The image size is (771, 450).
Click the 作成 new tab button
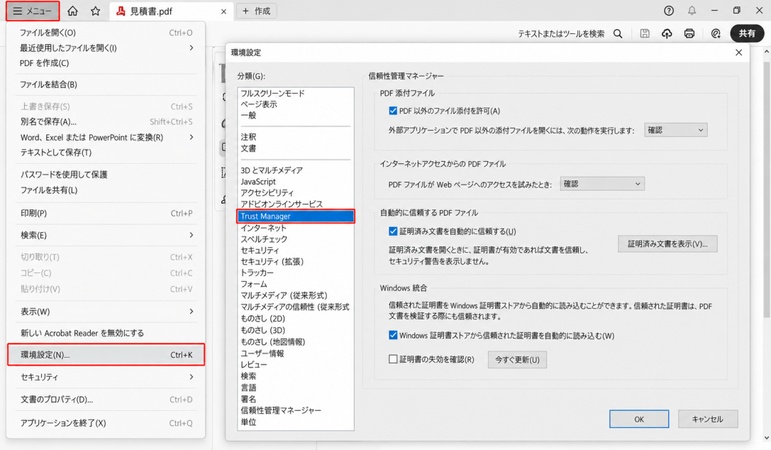point(257,11)
